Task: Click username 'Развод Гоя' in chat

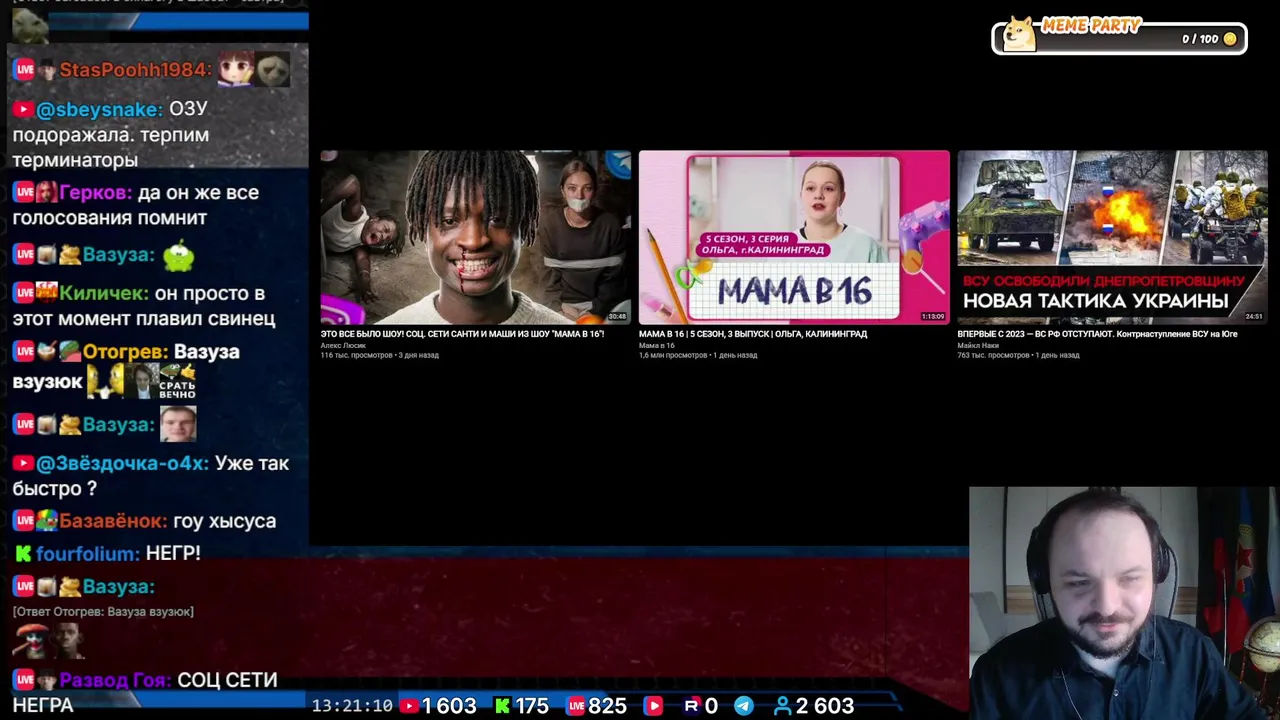Action: pos(115,680)
